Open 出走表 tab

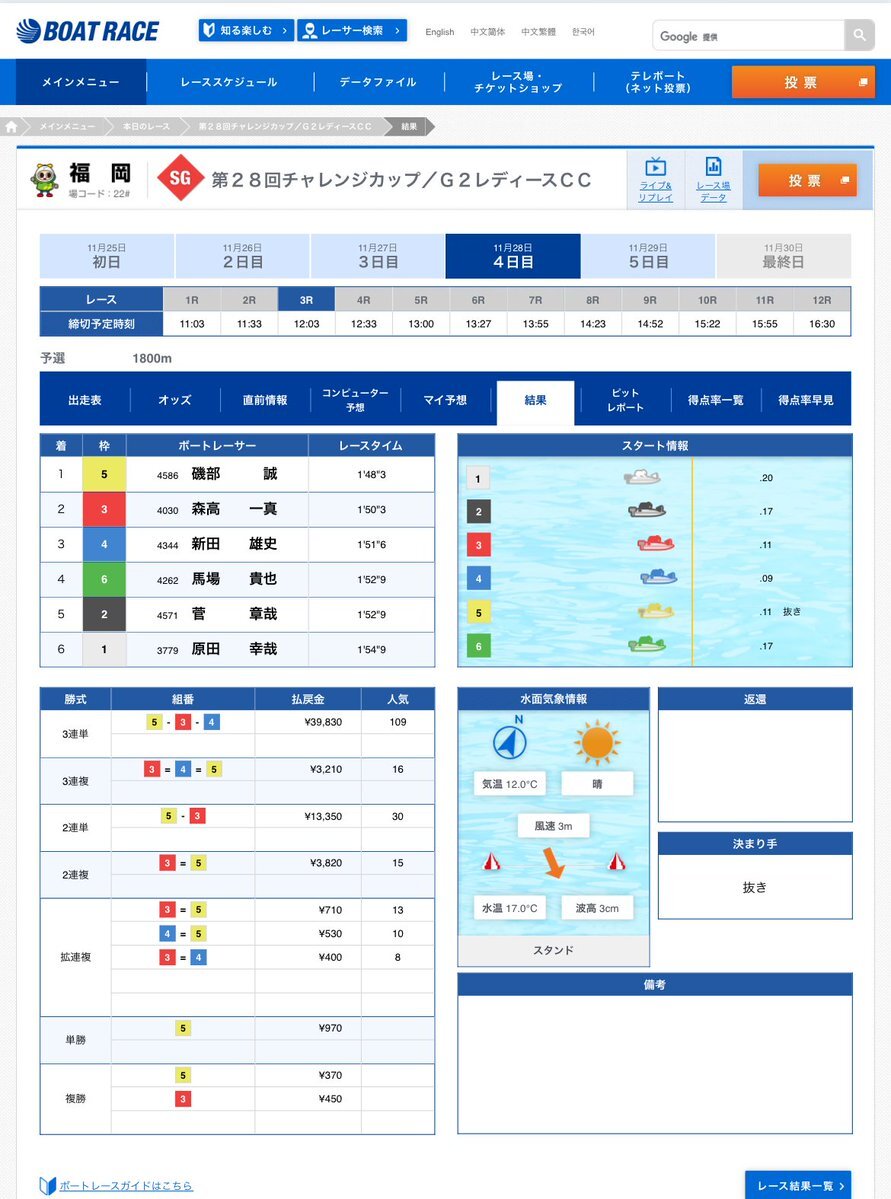[x=85, y=400]
